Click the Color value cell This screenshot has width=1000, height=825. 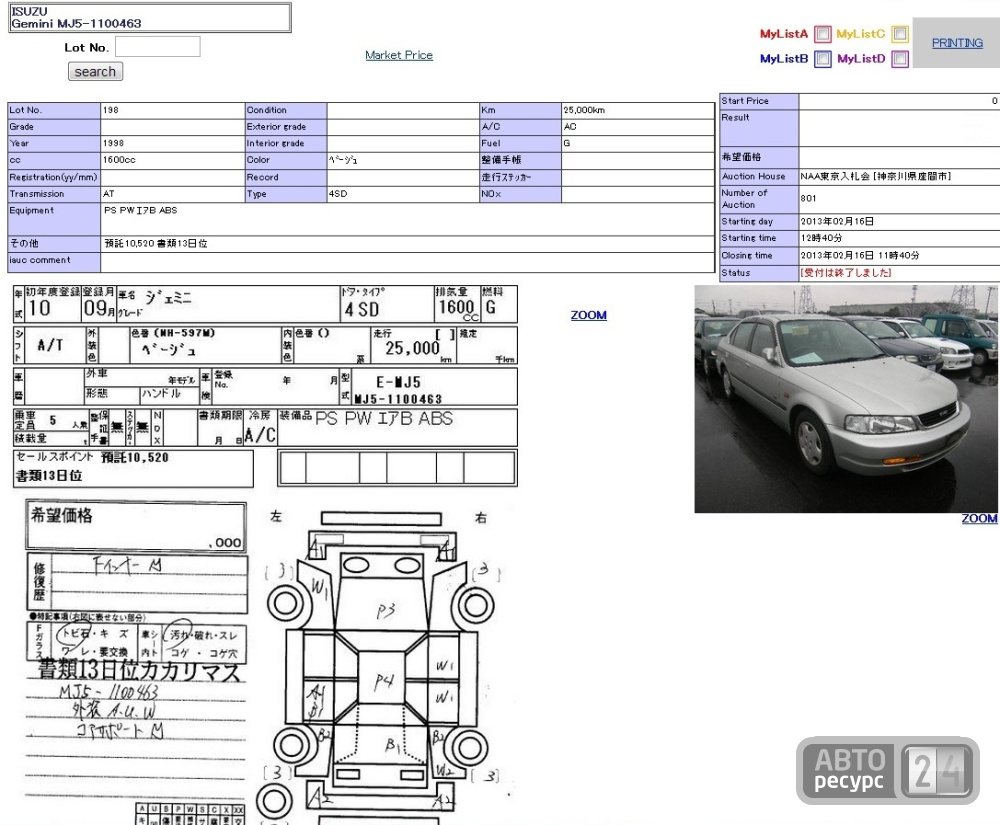(402, 160)
